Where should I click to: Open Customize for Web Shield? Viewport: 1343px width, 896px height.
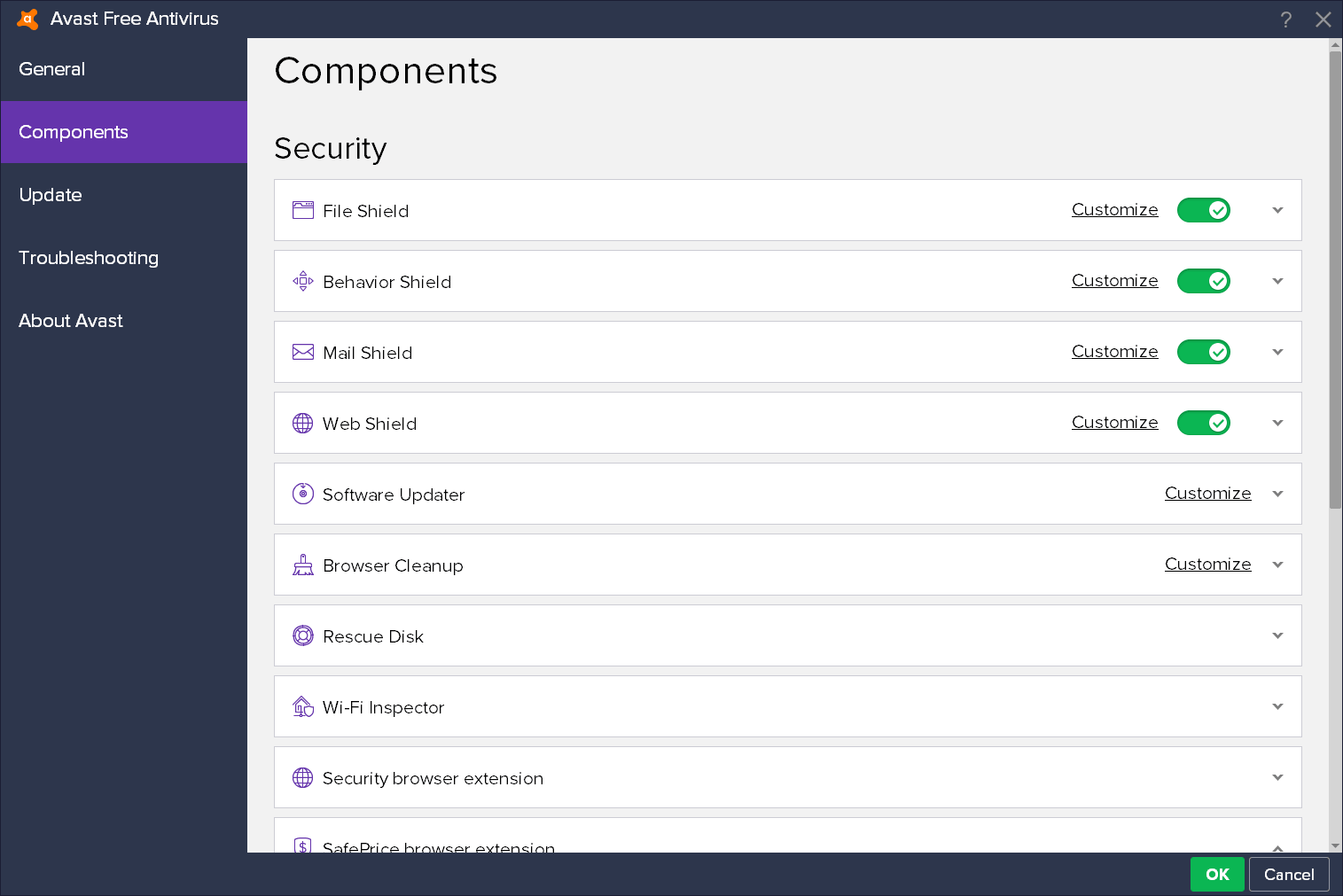[x=1114, y=423]
